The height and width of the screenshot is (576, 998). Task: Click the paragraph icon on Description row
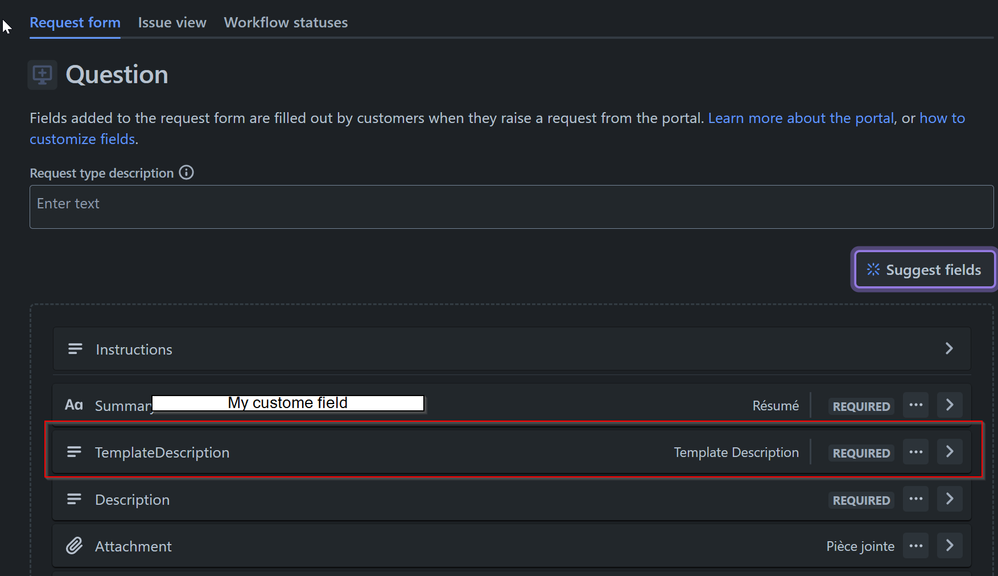[74, 499]
